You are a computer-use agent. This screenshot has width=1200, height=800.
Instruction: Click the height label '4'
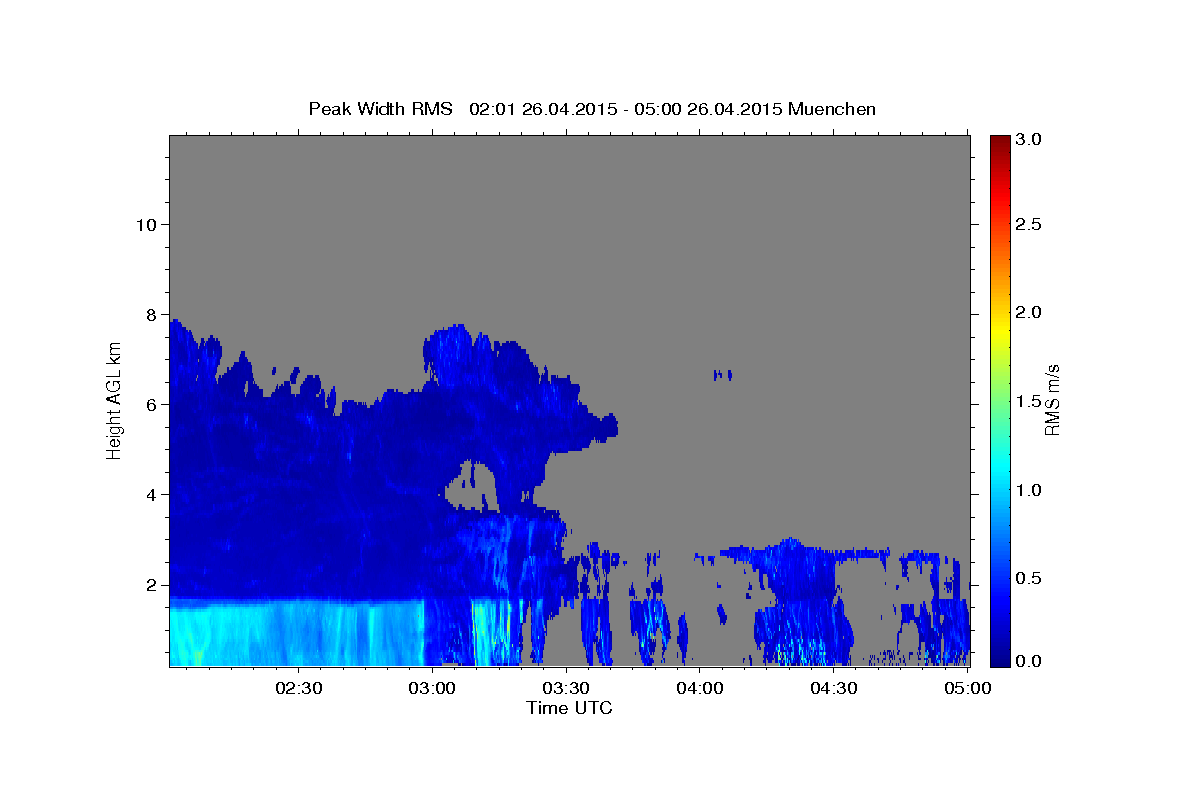pos(149,495)
